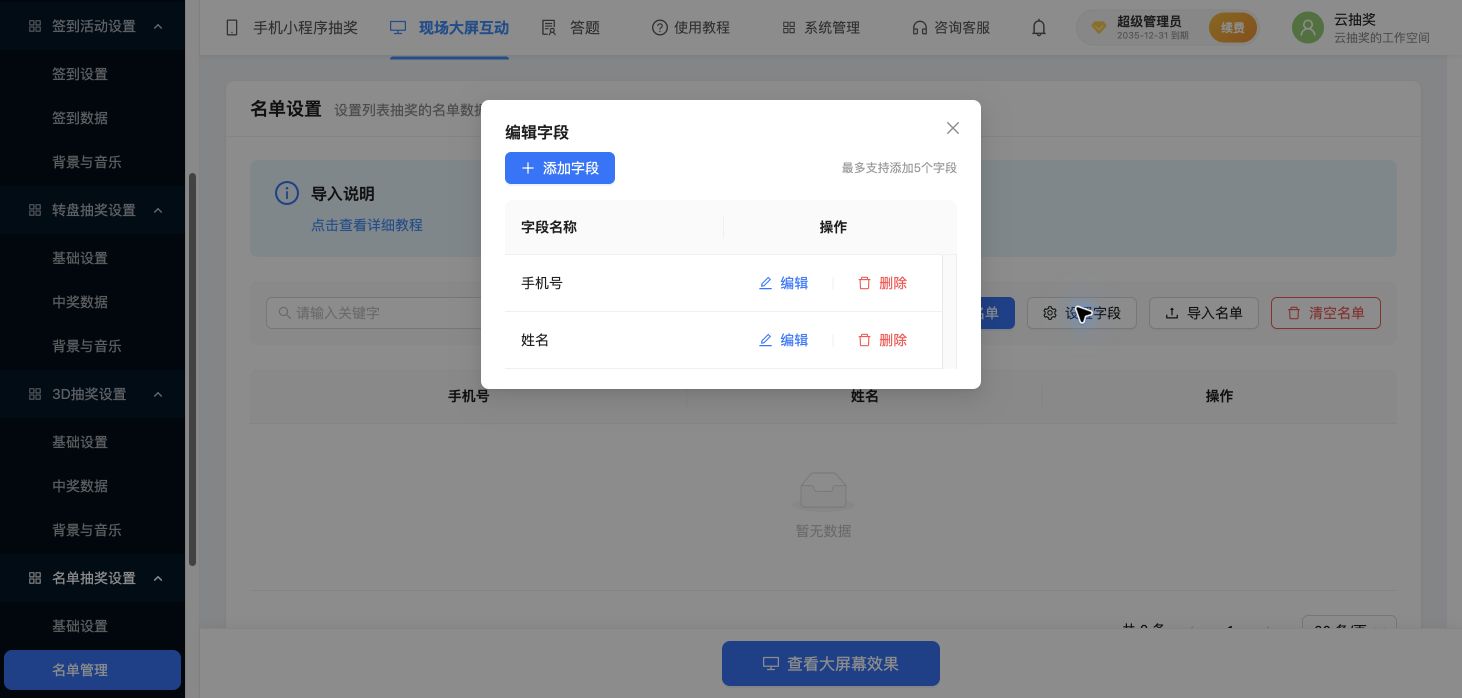Click the 咨询客服 headset icon
Viewport: 1462px width, 698px height.
[x=919, y=28]
